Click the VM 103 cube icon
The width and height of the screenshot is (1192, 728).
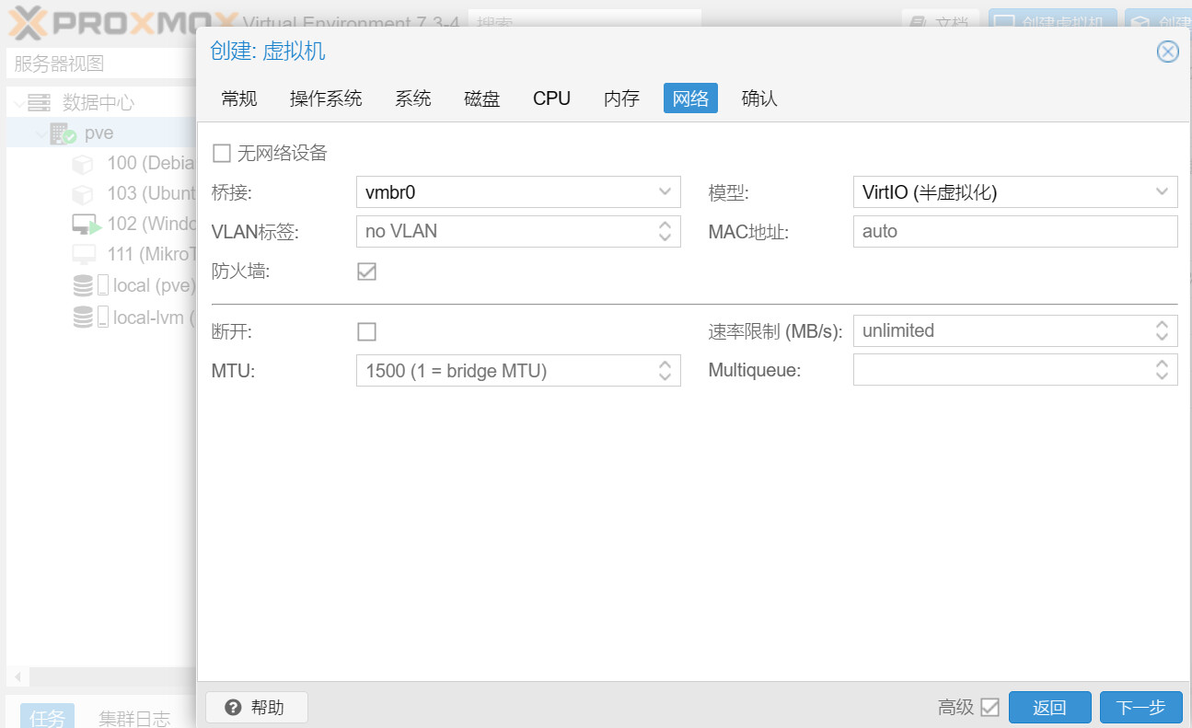[83, 194]
